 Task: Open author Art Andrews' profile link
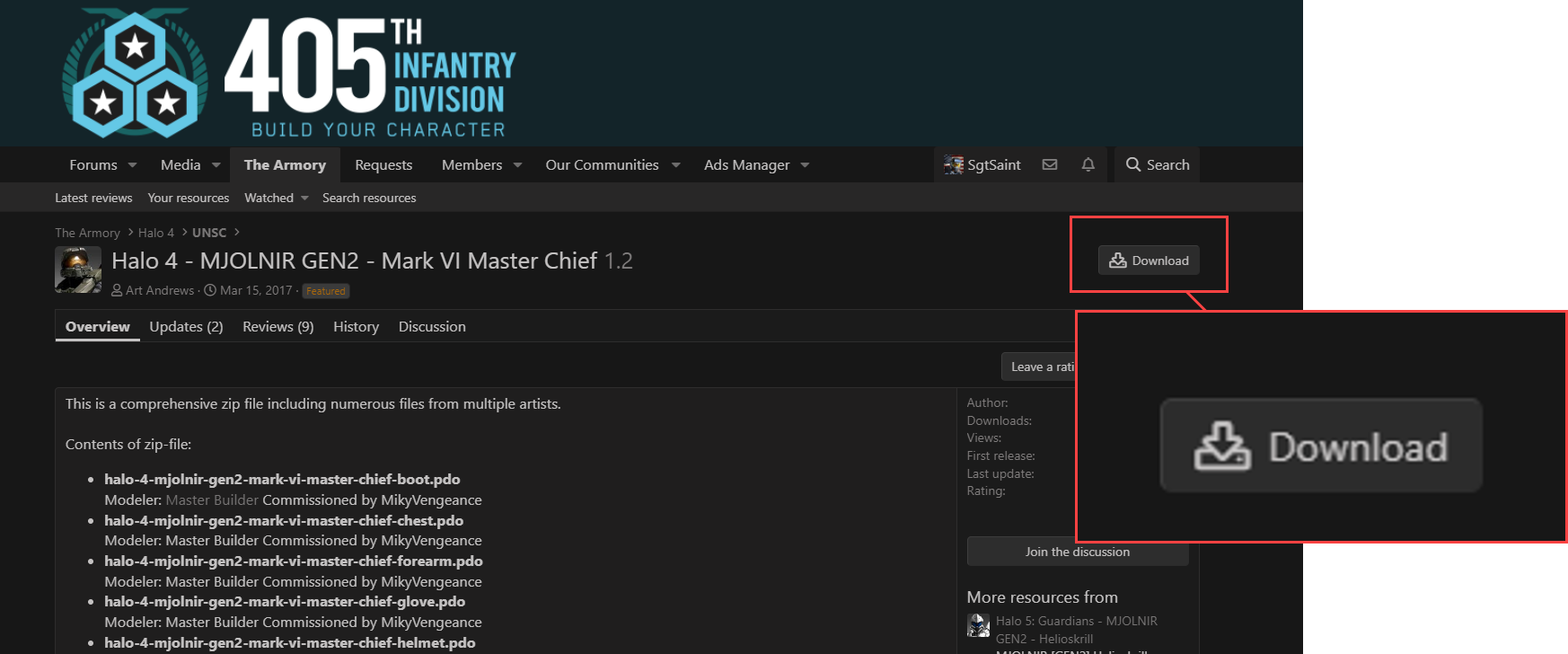tap(160, 290)
